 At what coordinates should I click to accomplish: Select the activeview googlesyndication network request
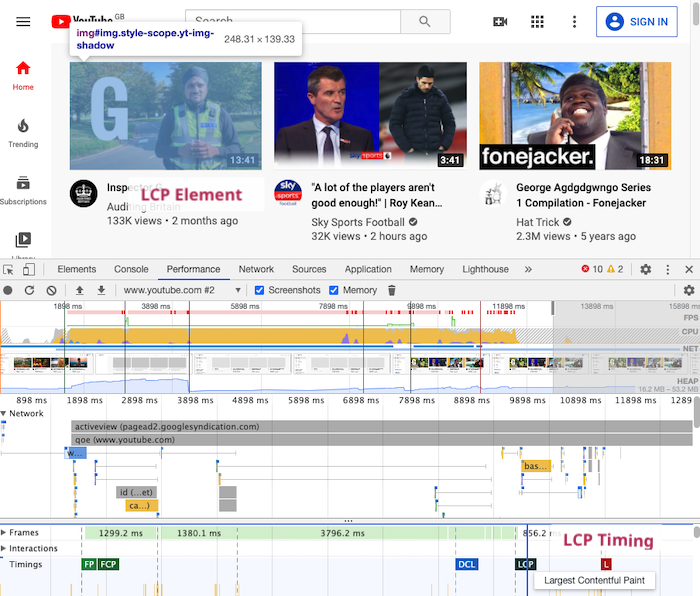(x=382, y=426)
